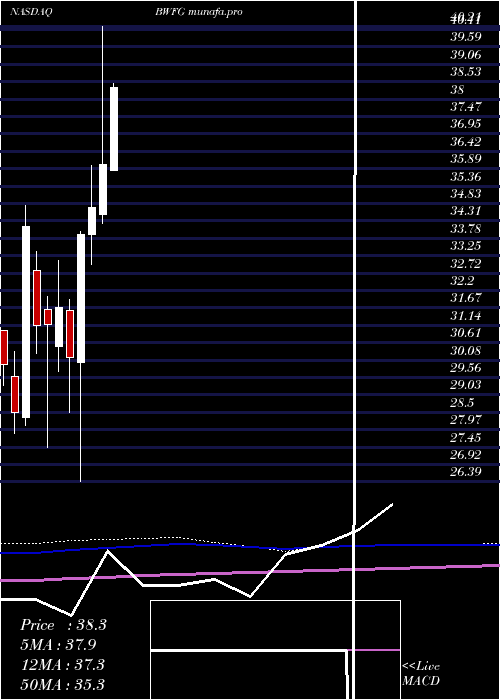The image size is (500, 700).
Task: Select the 30.61 price axis label
Action: (x=465, y=334)
